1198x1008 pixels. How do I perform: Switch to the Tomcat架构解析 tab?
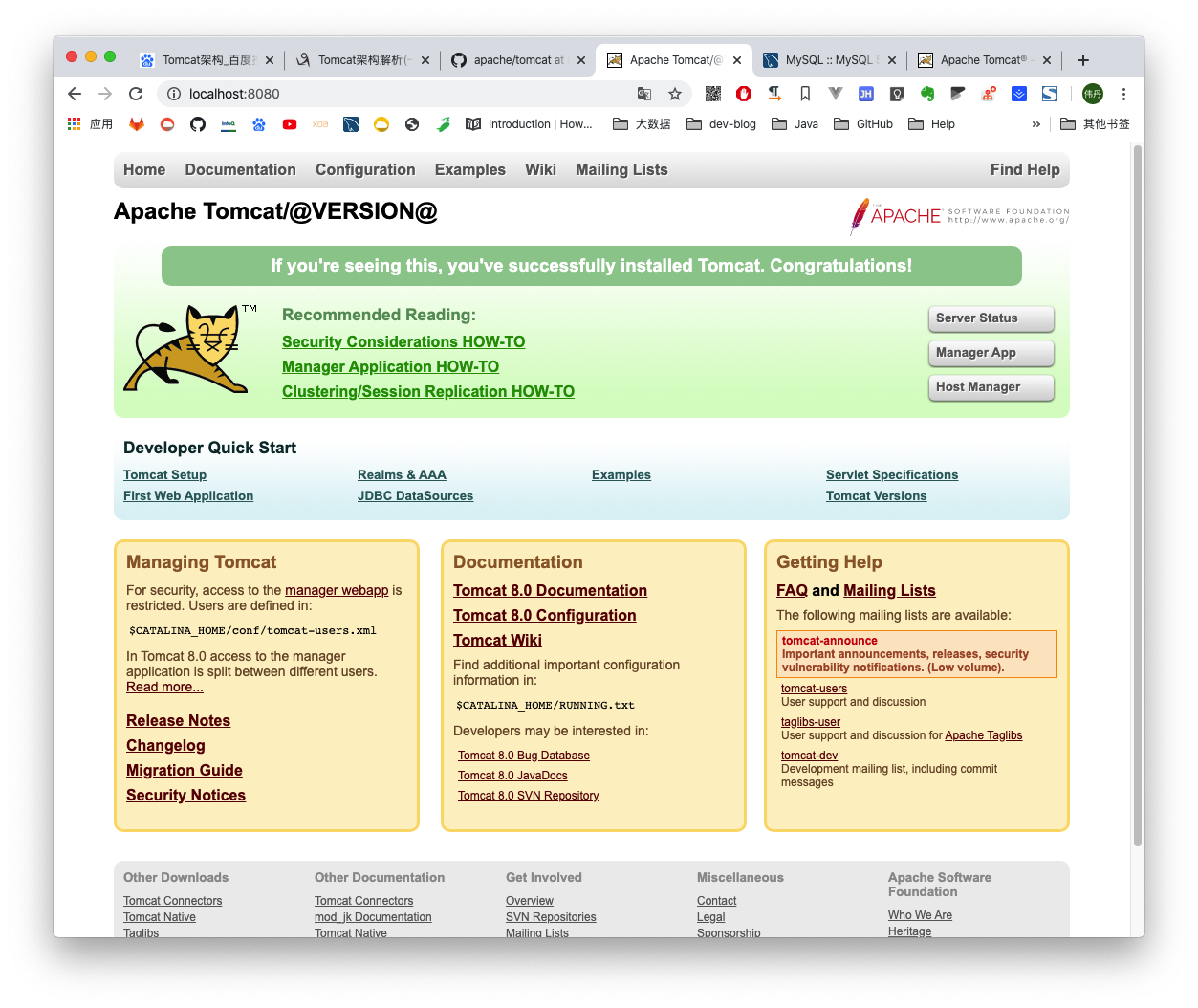click(361, 60)
